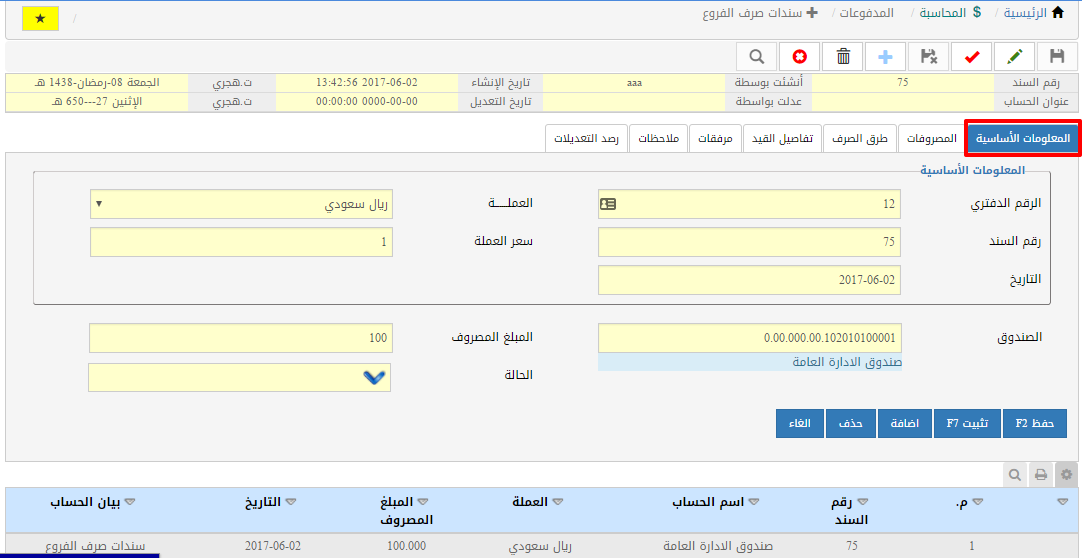Click the red circle cancel icon
The width and height of the screenshot is (1082, 558).
coord(800,56)
